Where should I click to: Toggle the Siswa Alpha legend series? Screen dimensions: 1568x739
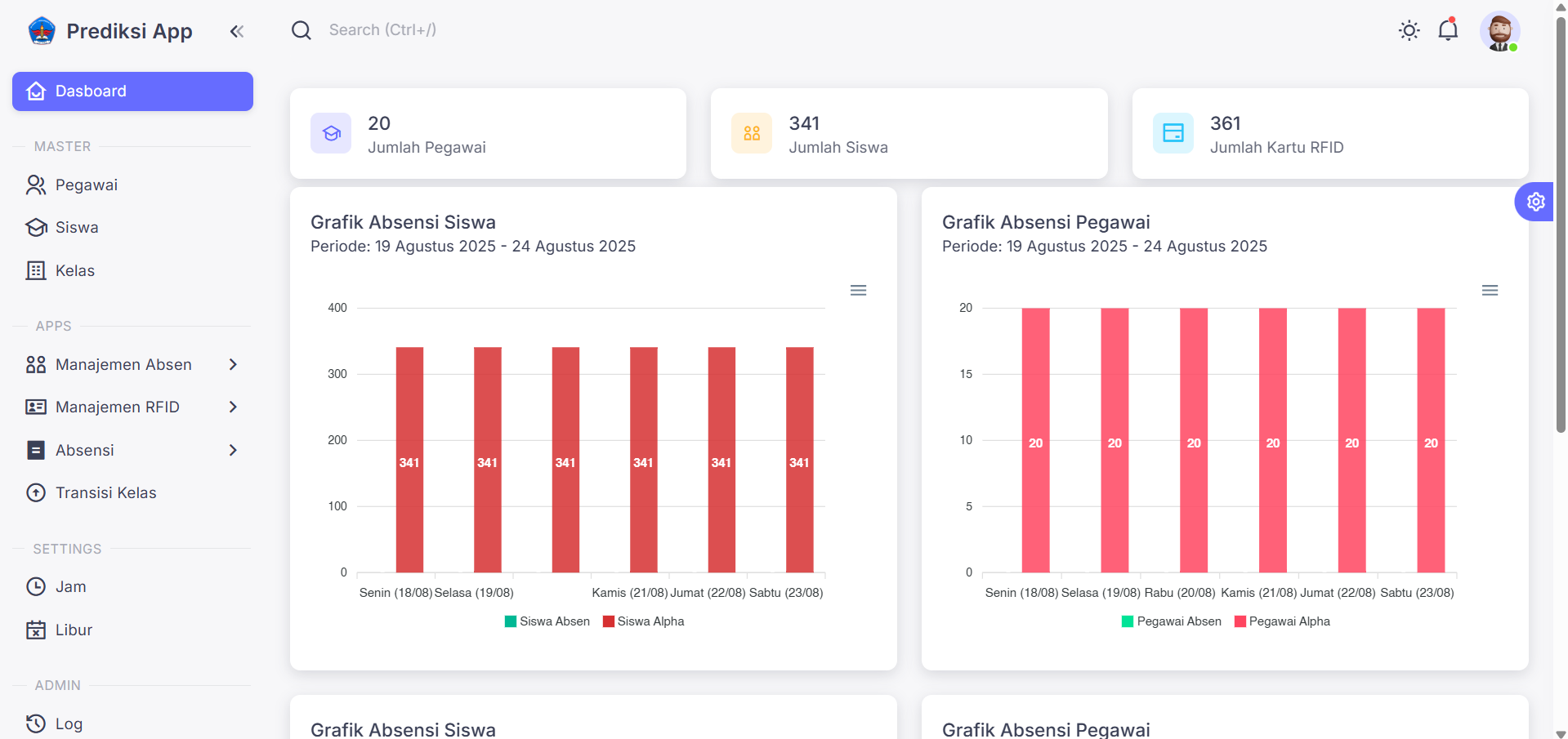coord(643,622)
